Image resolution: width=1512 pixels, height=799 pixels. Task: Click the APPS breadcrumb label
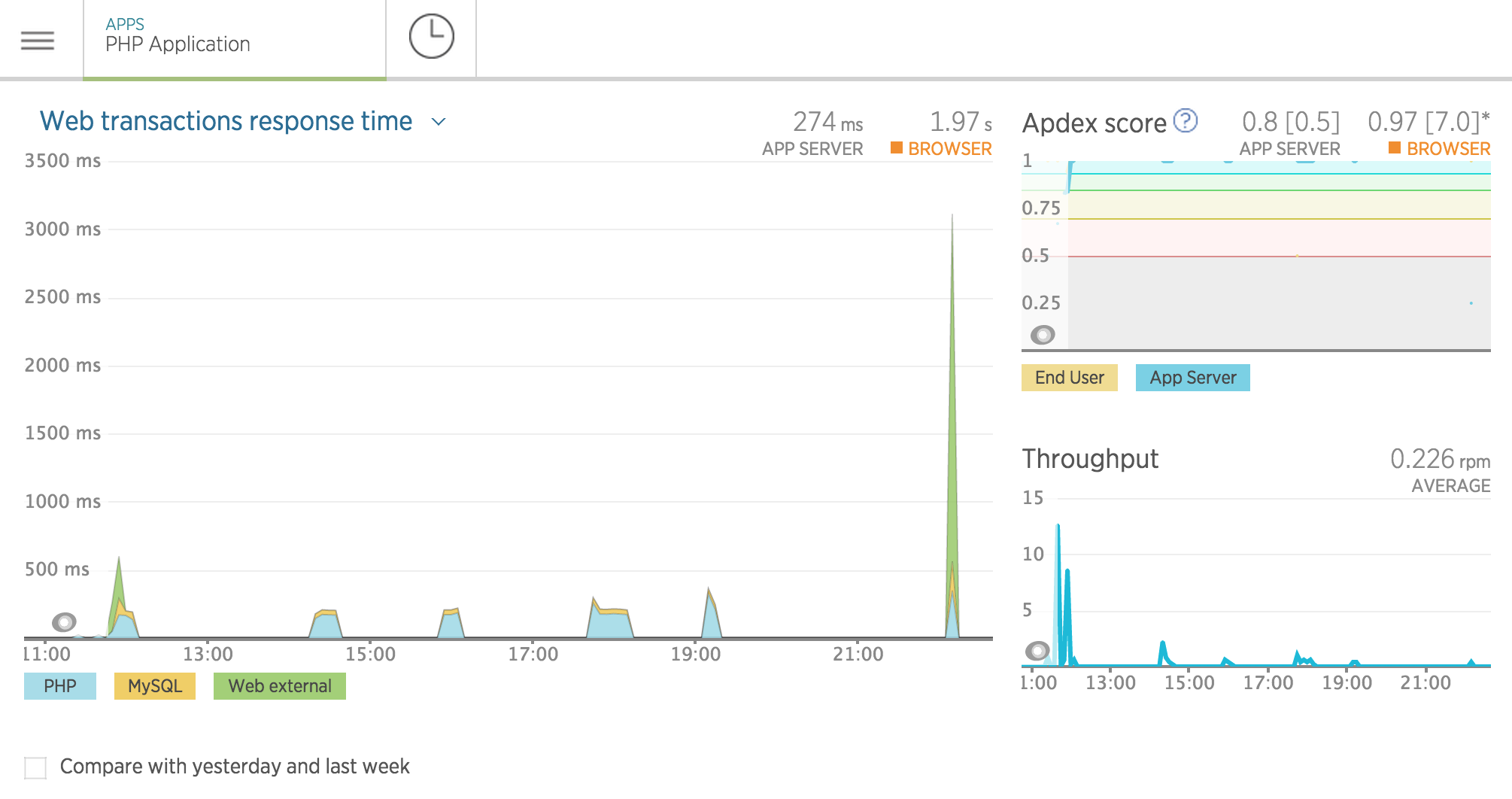[x=124, y=23]
